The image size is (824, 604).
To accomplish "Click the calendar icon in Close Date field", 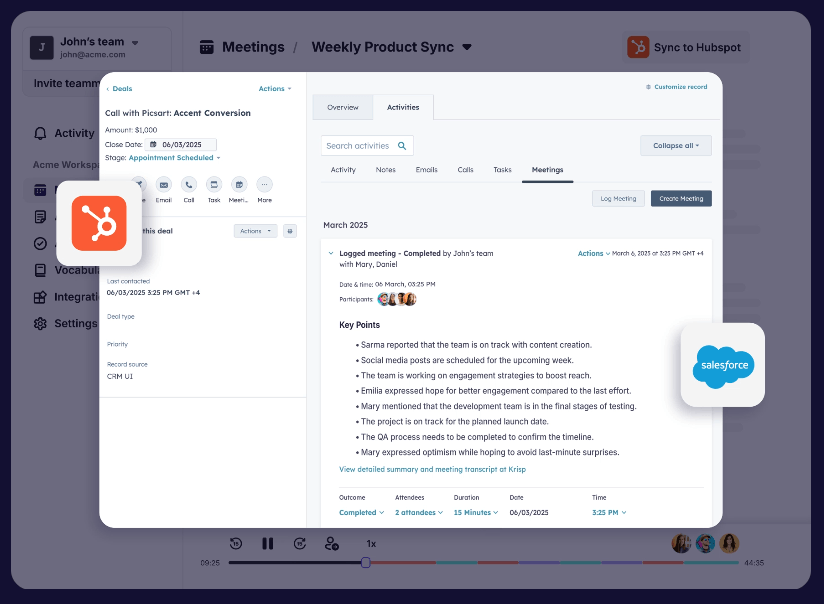I will tap(153, 144).
